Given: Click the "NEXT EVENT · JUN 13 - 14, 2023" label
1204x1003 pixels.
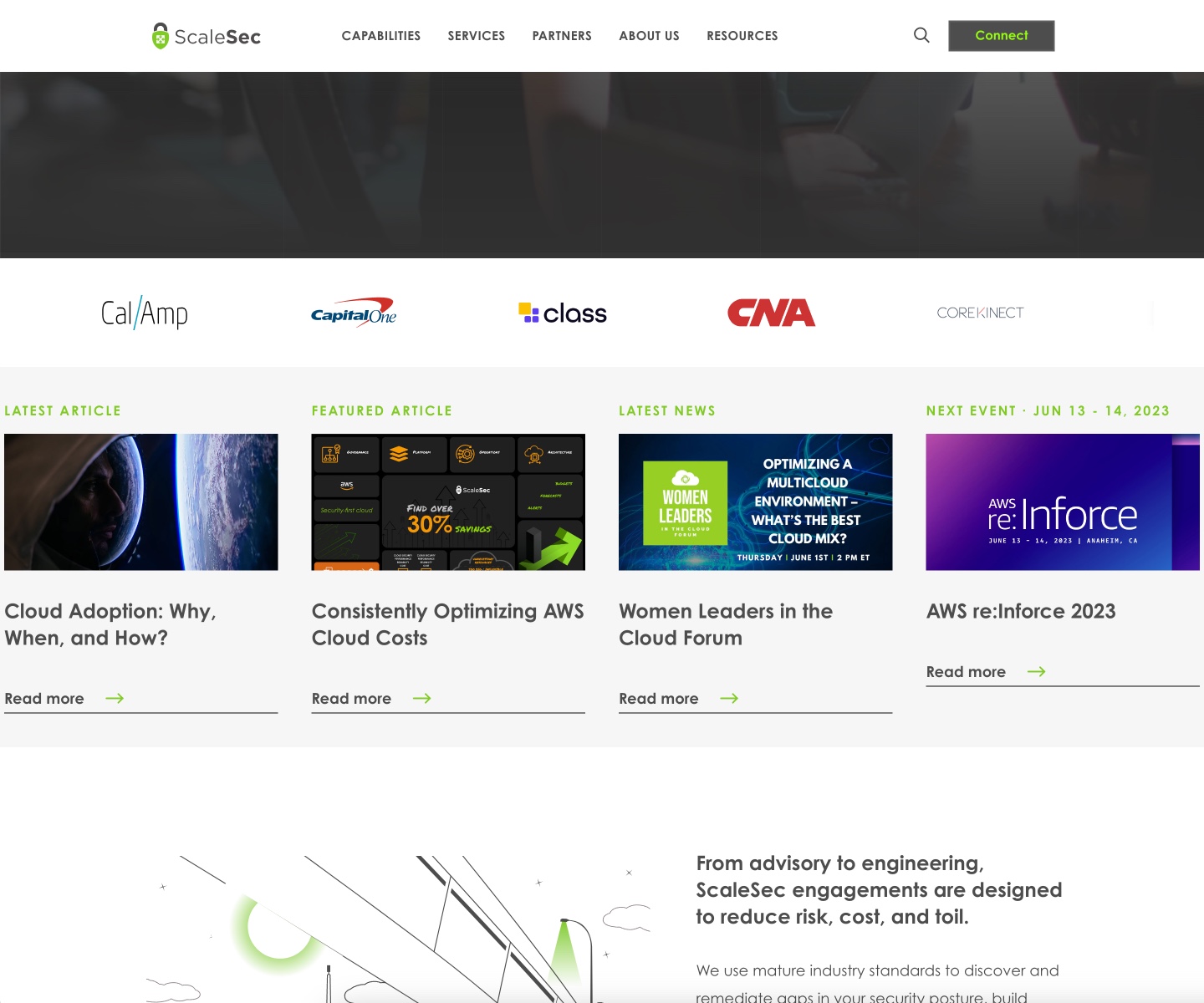Looking at the screenshot, I should [1048, 410].
